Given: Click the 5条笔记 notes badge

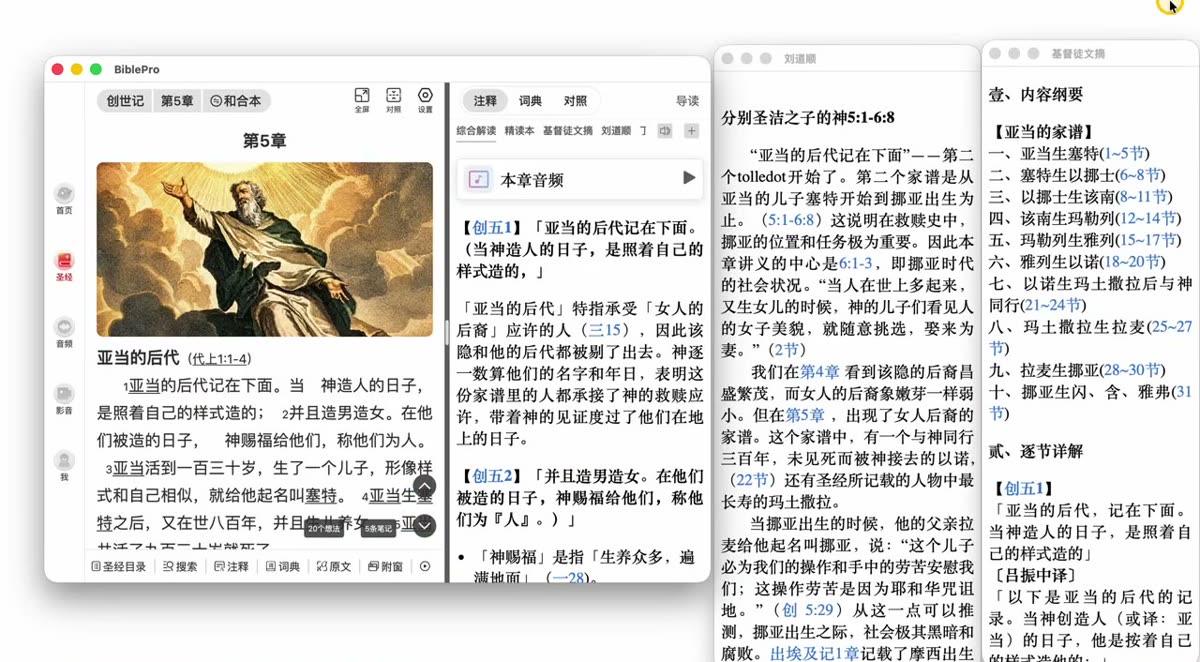Looking at the screenshot, I should [378, 528].
